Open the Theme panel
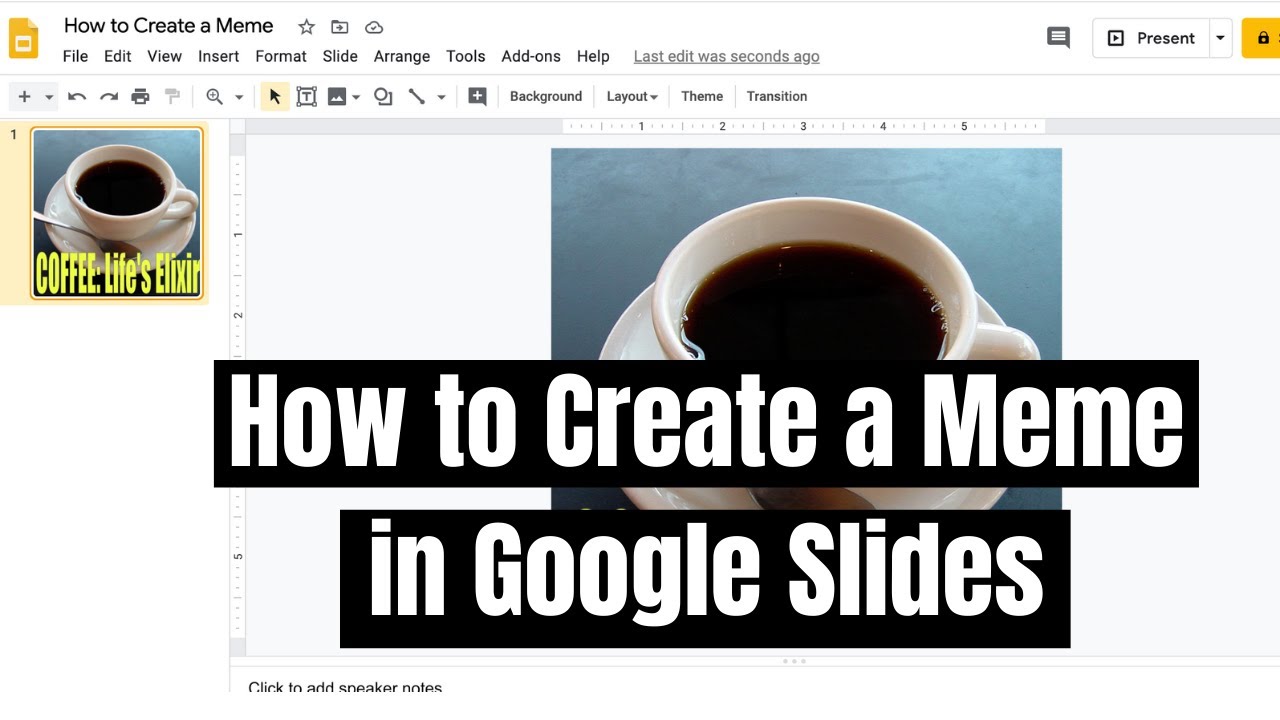This screenshot has width=1280, height=720. [702, 96]
